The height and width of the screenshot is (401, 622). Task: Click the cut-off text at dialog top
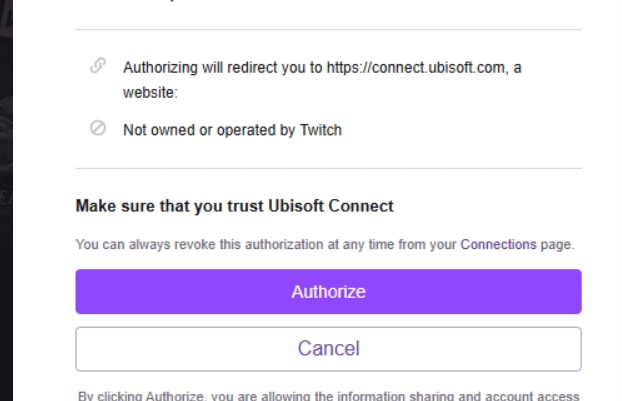pyautogui.click(x=171, y=1)
